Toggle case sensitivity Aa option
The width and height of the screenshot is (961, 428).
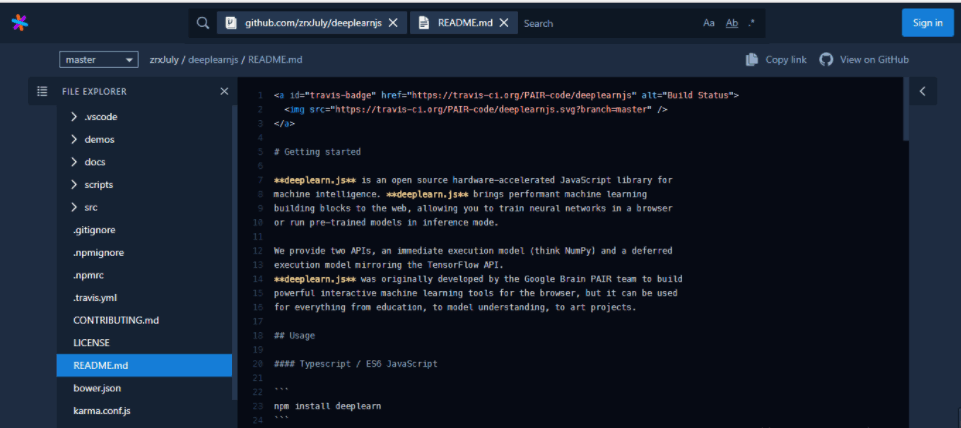[708, 23]
